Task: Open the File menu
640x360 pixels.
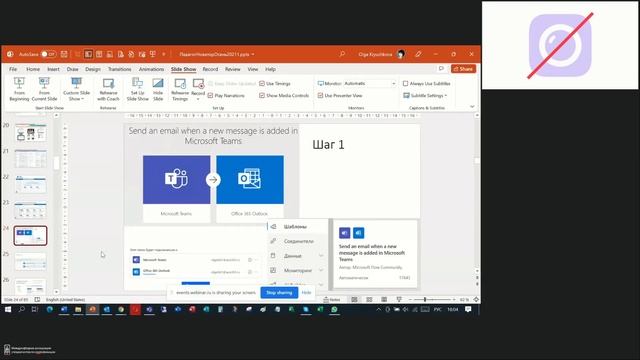Action: pos(13,69)
